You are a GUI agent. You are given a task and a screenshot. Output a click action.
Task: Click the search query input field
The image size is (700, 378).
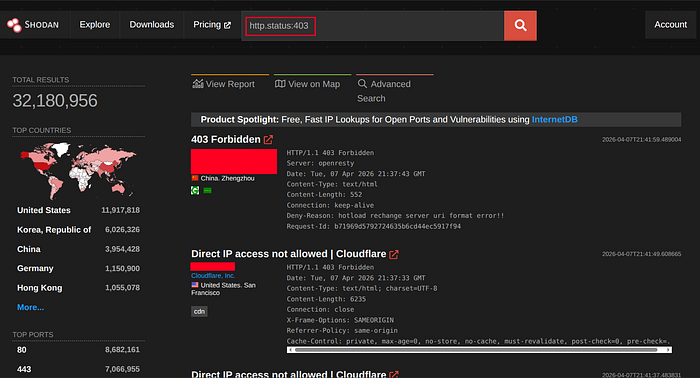tap(373, 26)
